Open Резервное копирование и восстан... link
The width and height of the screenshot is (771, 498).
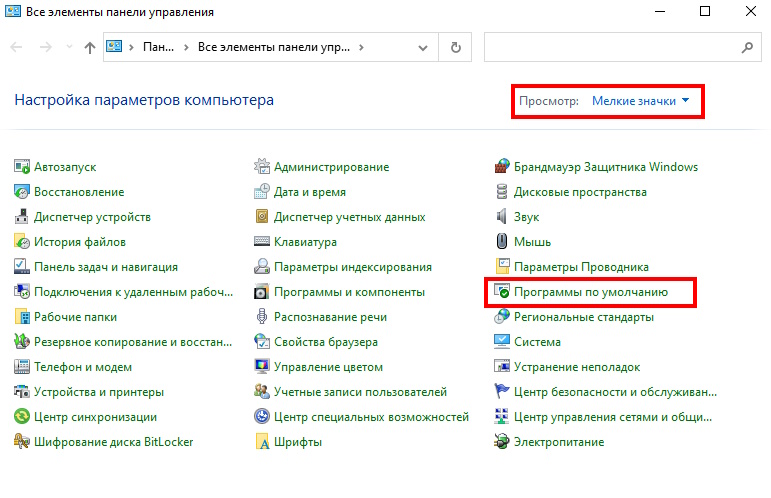tap(133, 342)
